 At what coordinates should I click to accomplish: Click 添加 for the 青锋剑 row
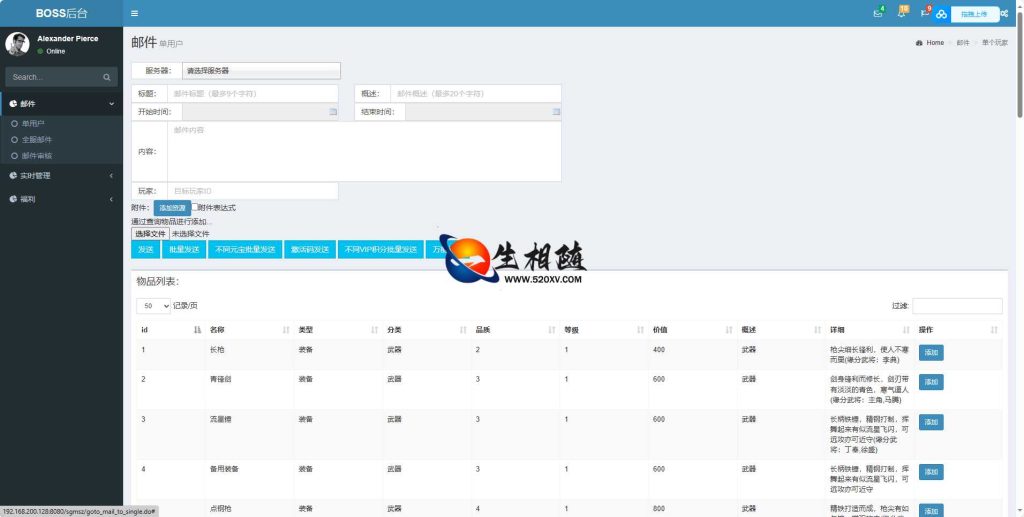coord(930,382)
